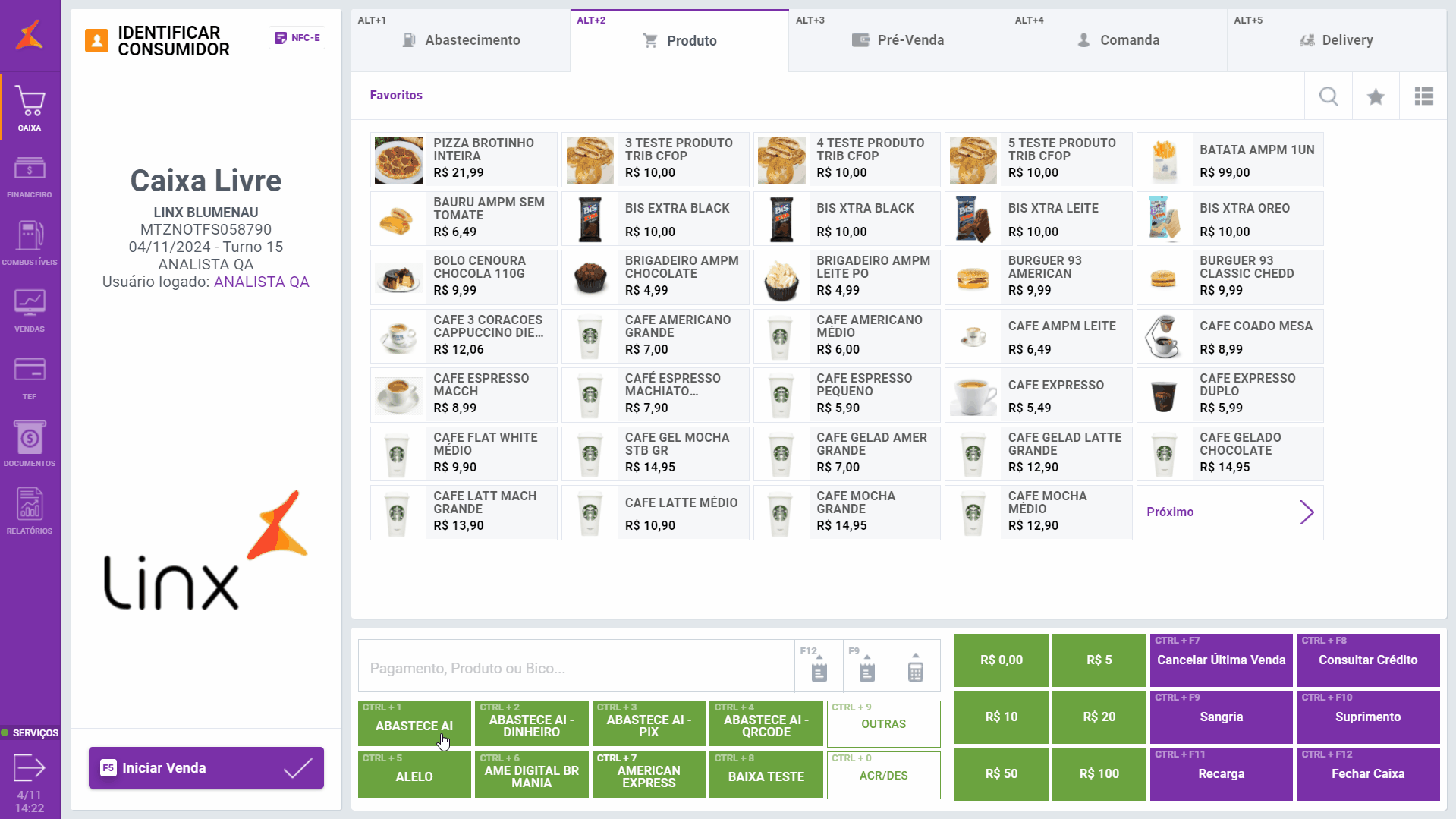Click Consultar Crédito button

coord(1368,660)
